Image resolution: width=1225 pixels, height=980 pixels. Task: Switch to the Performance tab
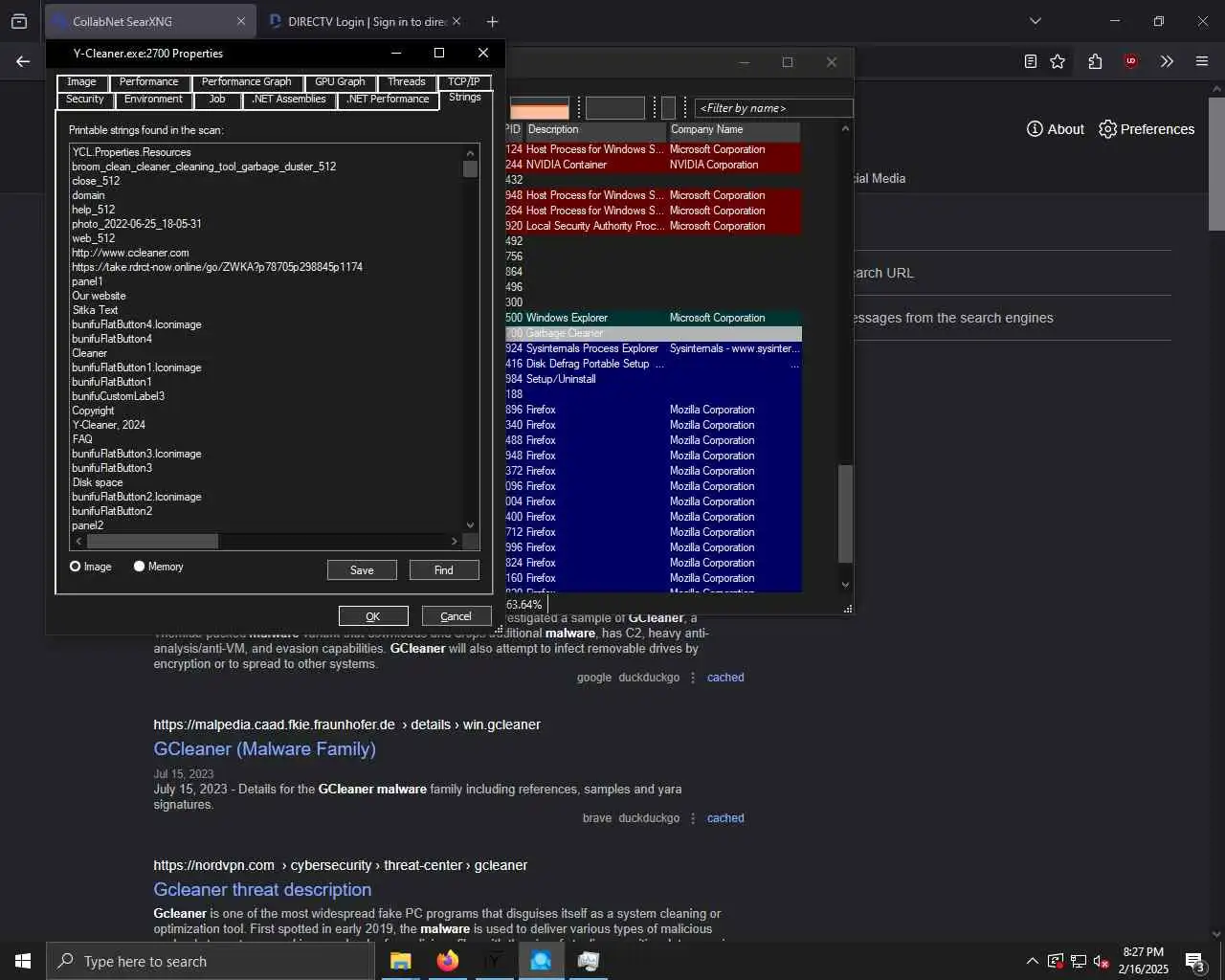click(149, 82)
